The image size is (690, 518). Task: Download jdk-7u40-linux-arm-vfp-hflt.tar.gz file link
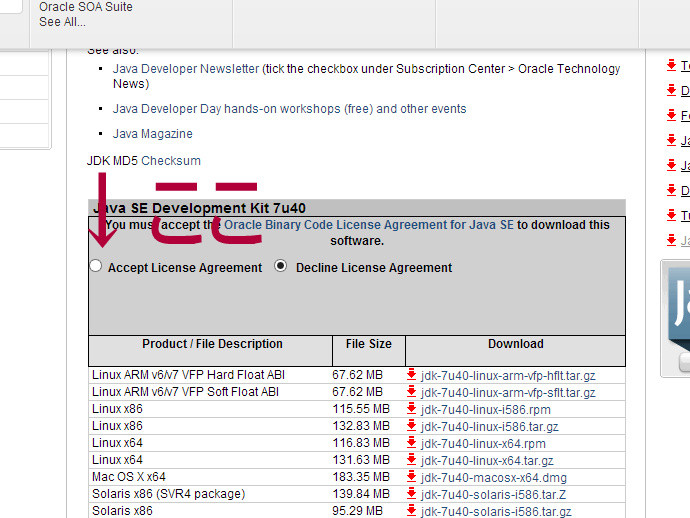[x=508, y=376]
